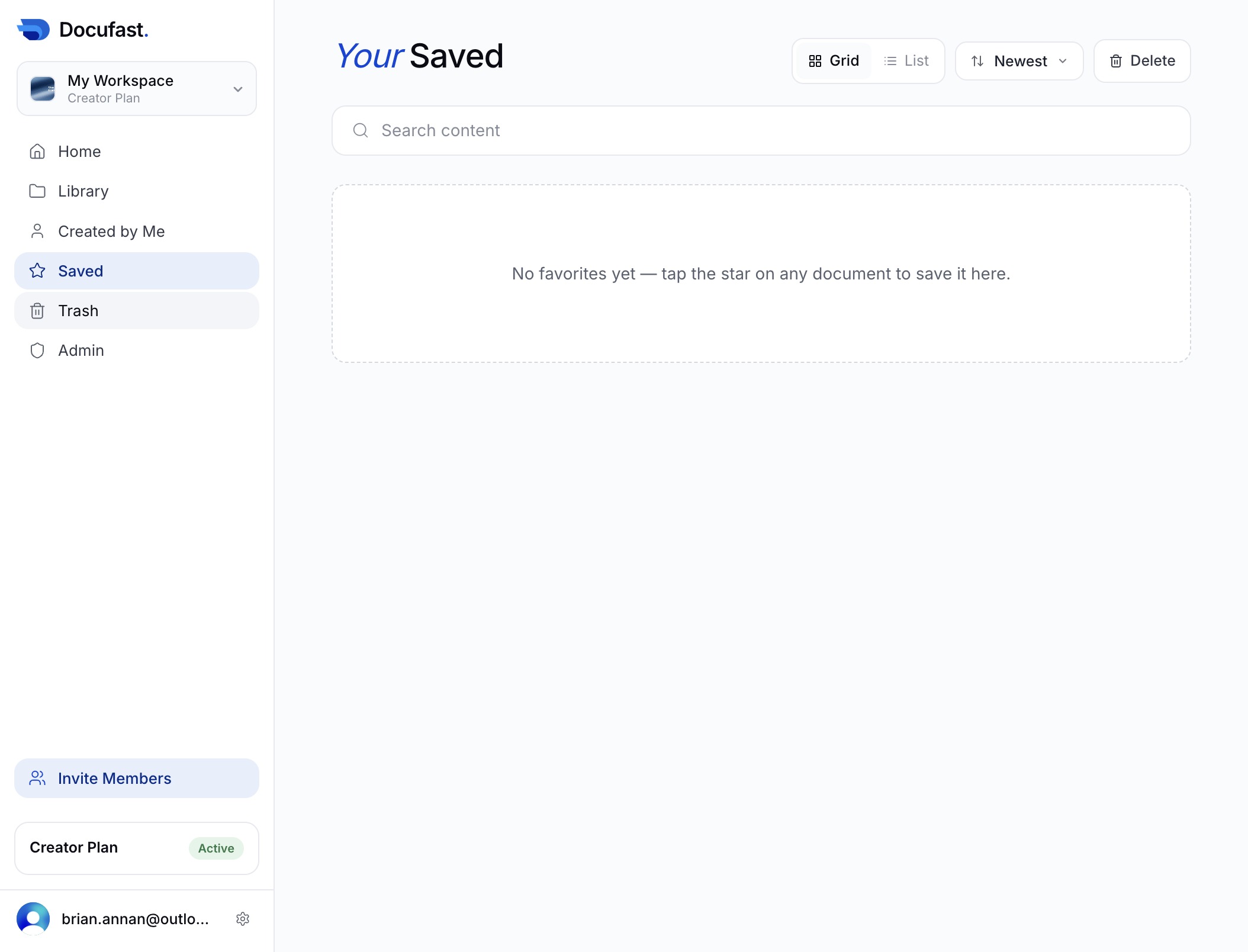This screenshot has width=1248, height=952.
Task: Open the Newest sort dropdown
Action: click(x=1019, y=61)
